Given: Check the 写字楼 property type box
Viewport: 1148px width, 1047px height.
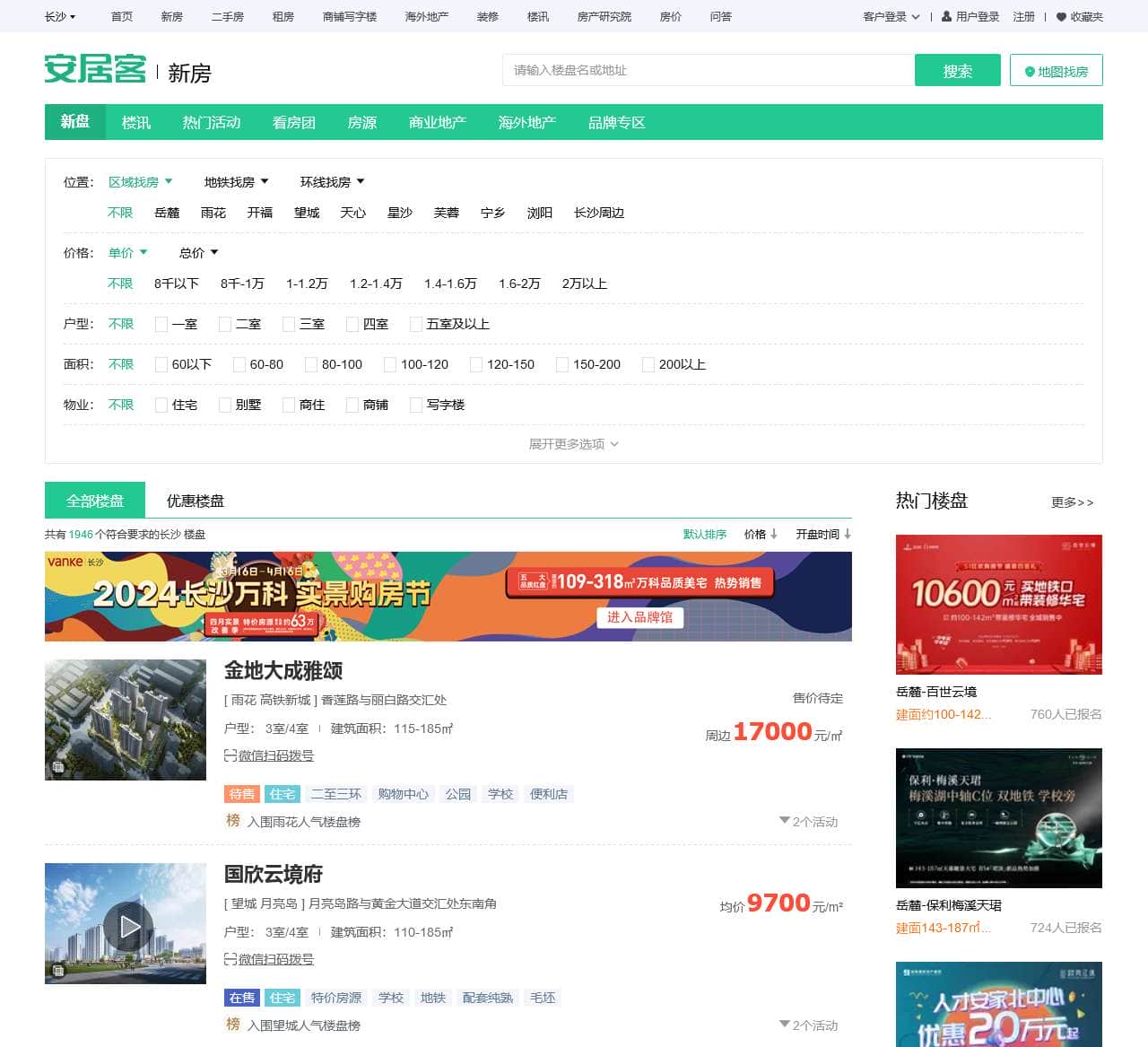Looking at the screenshot, I should tap(416, 405).
